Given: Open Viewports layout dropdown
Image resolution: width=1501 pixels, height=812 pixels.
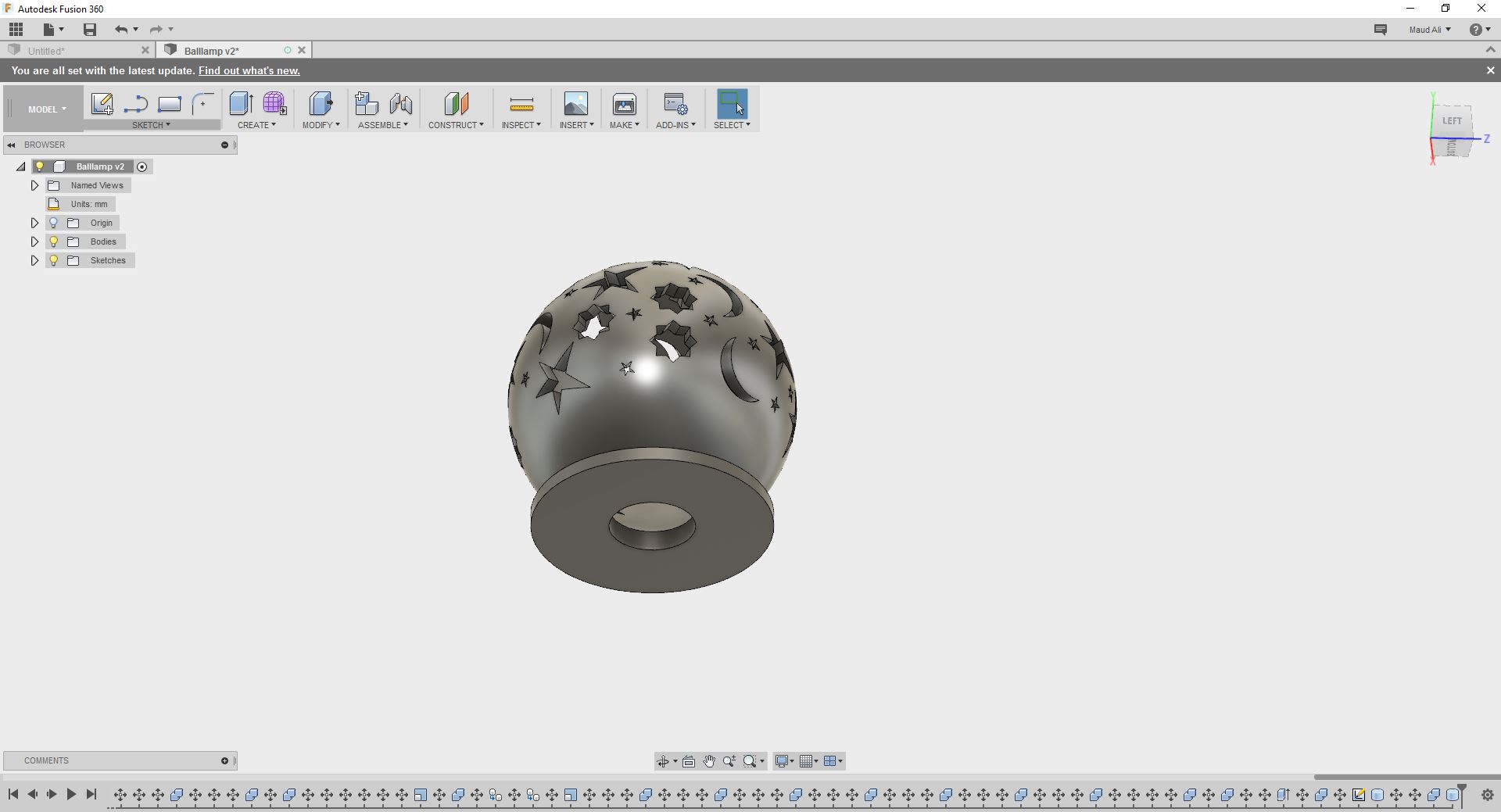Looking at the screenshot, I should point(833,761).
